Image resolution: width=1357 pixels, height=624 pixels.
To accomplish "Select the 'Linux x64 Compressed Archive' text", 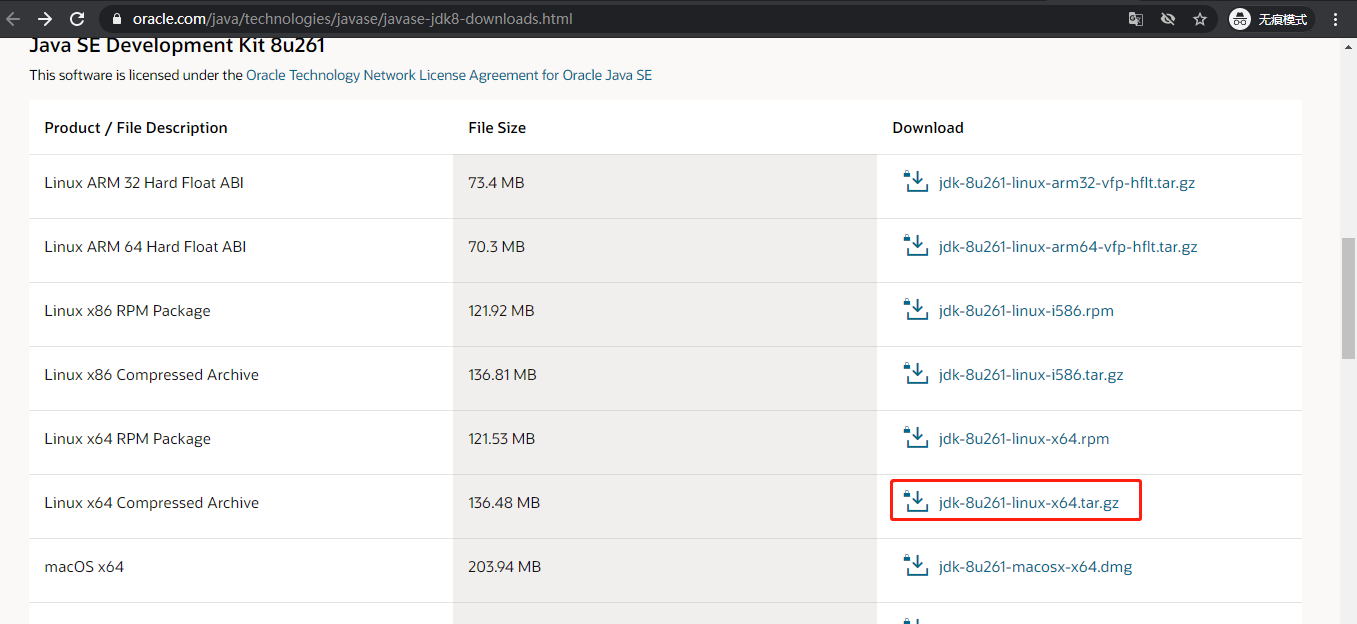I will (x=151, y=503).
